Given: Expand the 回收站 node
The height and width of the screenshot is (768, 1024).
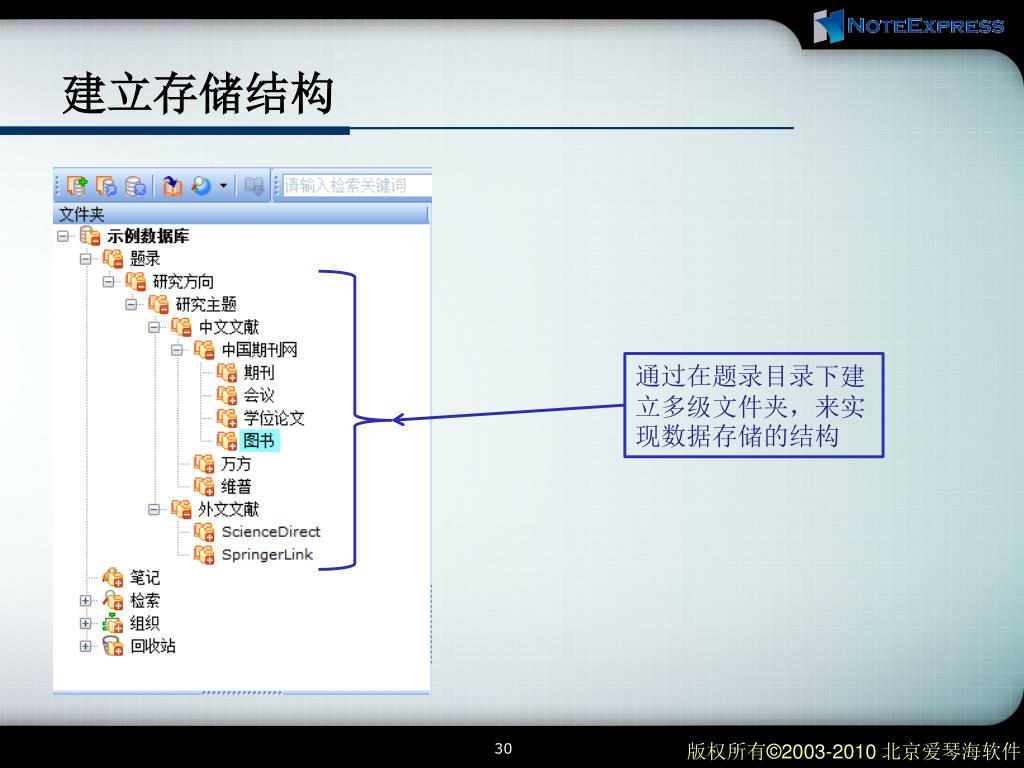Looking at the screenshot, I should 86,646.
